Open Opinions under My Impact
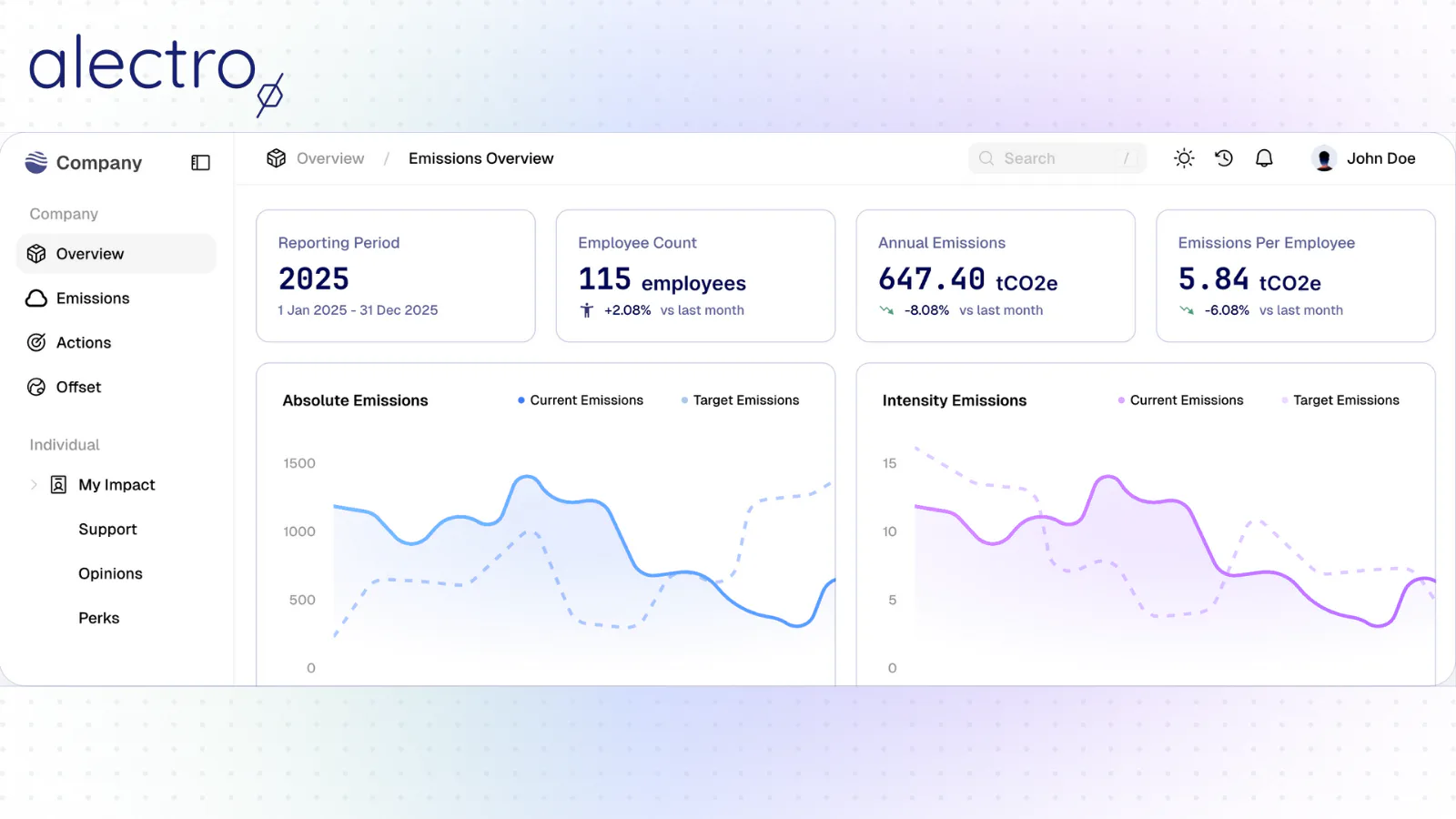Screen dimensions: 1456x819 [110, 573]
